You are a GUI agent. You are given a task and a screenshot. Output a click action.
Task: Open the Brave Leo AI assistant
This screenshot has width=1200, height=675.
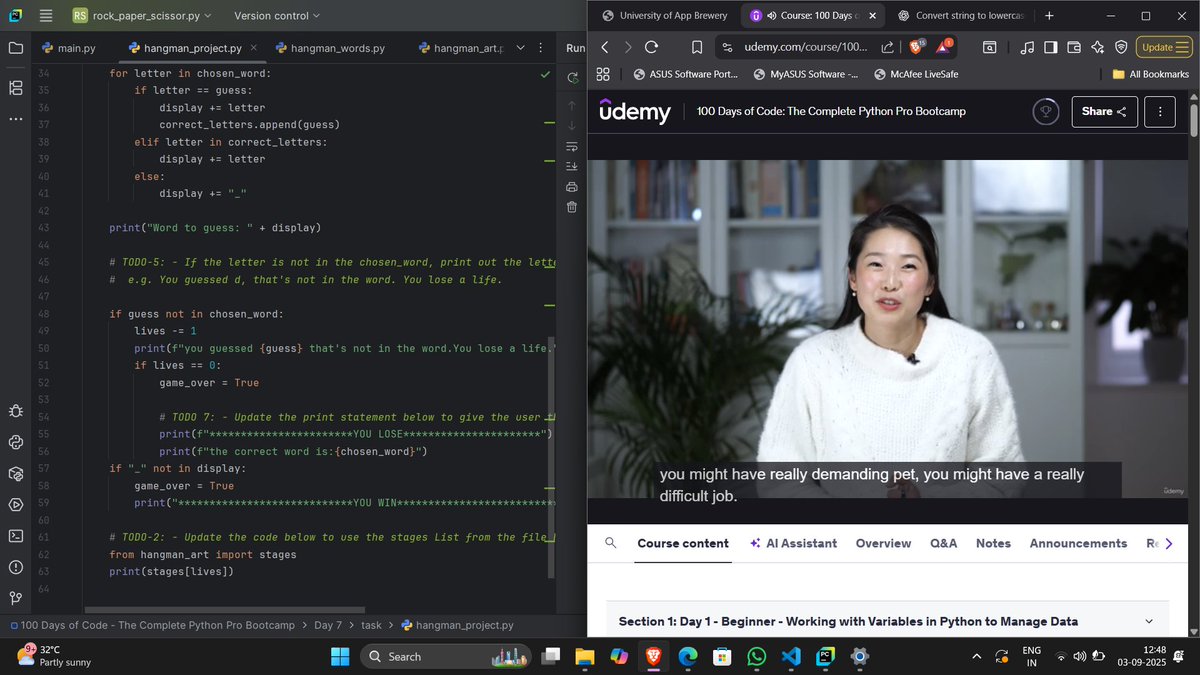click(x=1097, y=47)
